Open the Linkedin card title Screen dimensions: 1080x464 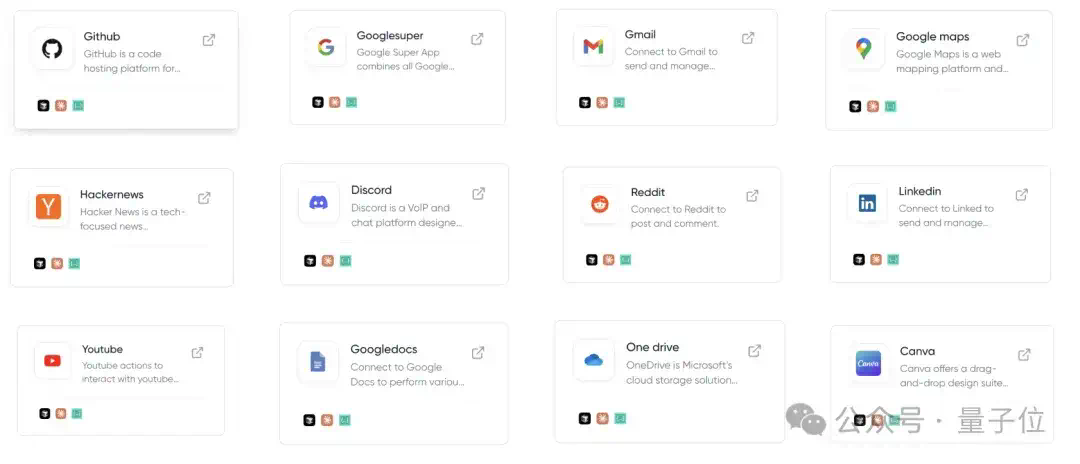click(x=920, y=191)
